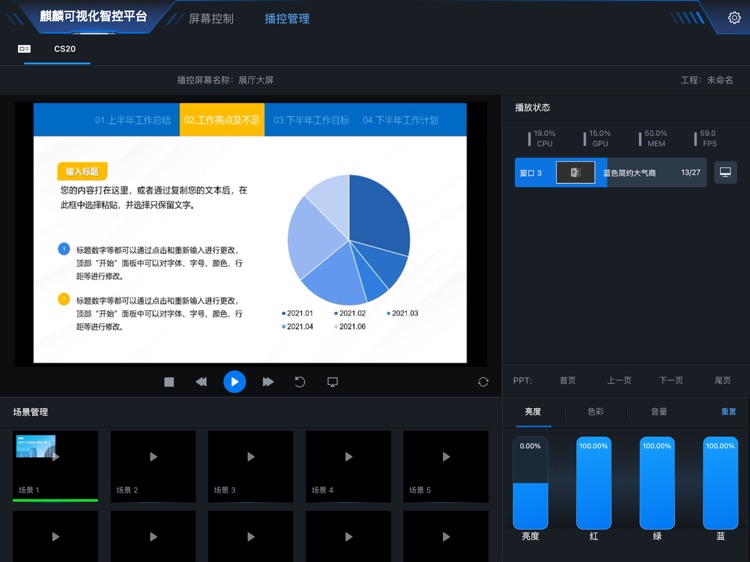Image resolution: width=750 pixels, height=562 pixels.
Task: Play scene 场景 3
Action: 251,457
